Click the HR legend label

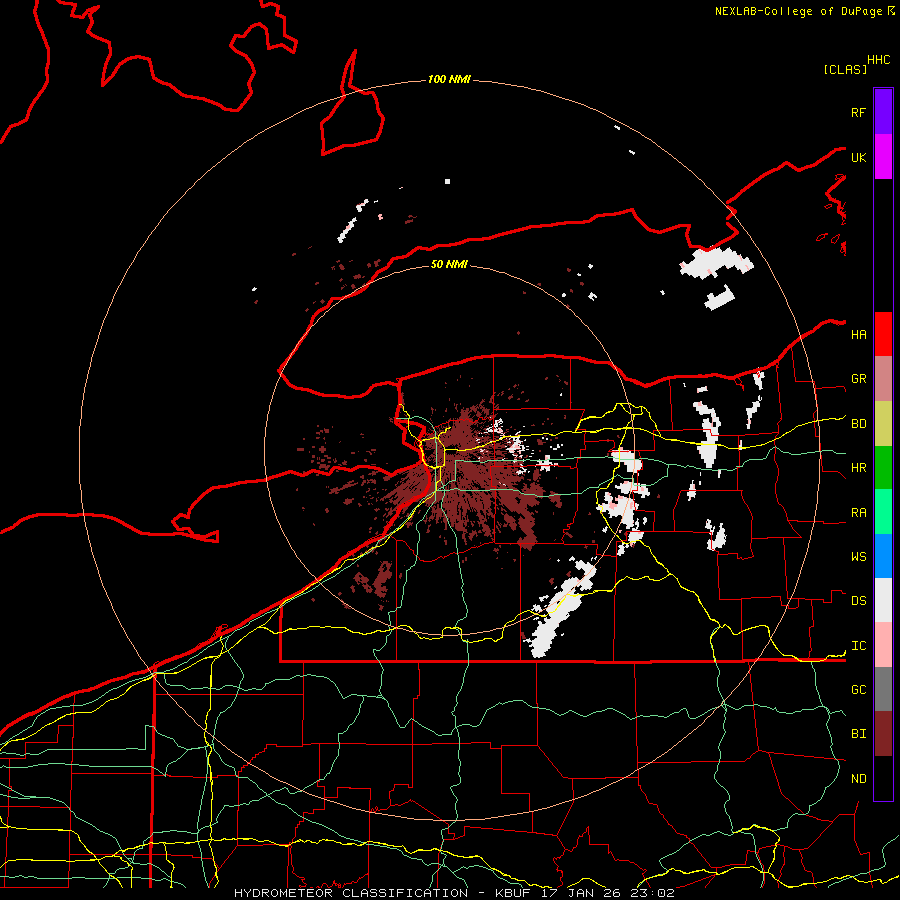(858, 468)
